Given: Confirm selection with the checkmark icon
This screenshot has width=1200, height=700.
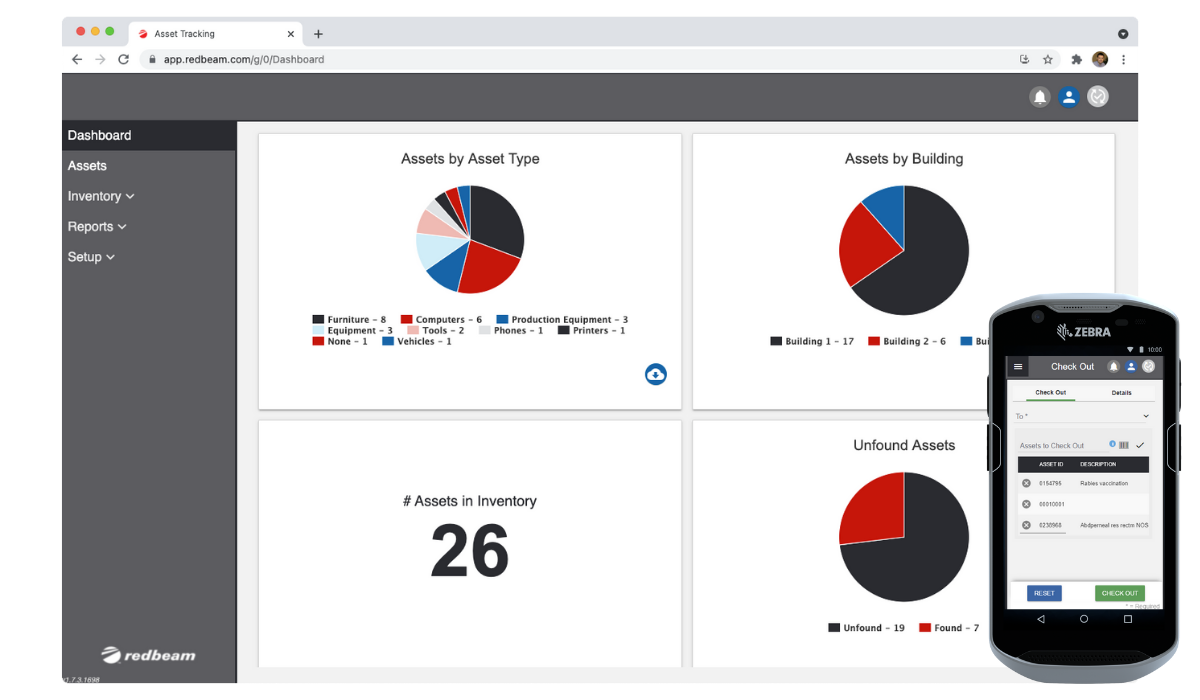Looking at the screenshot, I should 1140,445.
